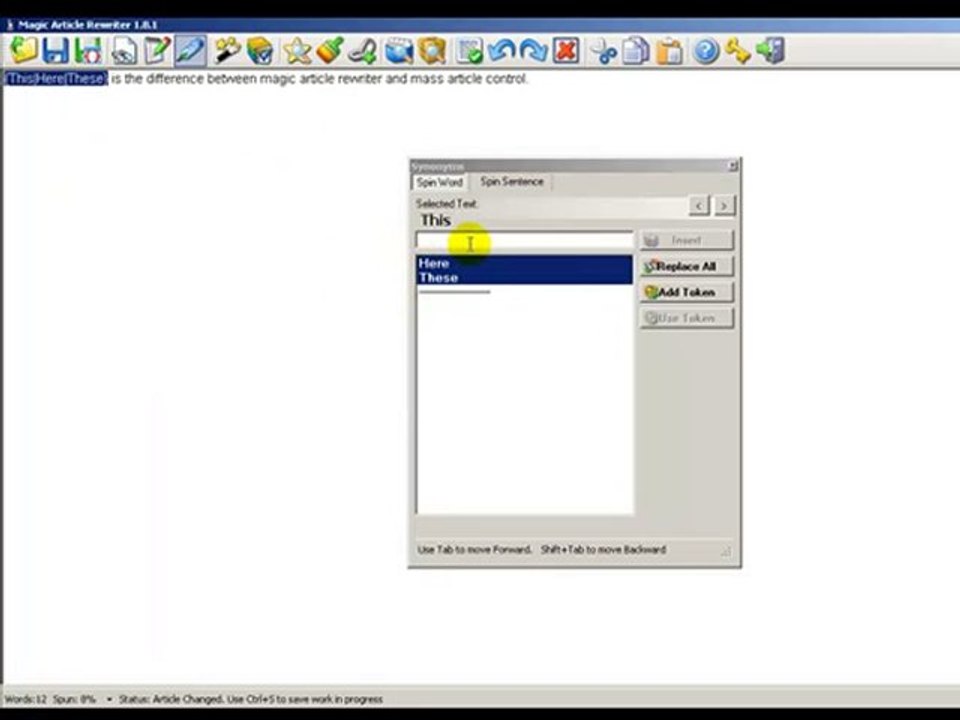Viewport: 960px width, 720px height.
Task: Select 'These' in the synonym list
Action: (x=525, y=278)
